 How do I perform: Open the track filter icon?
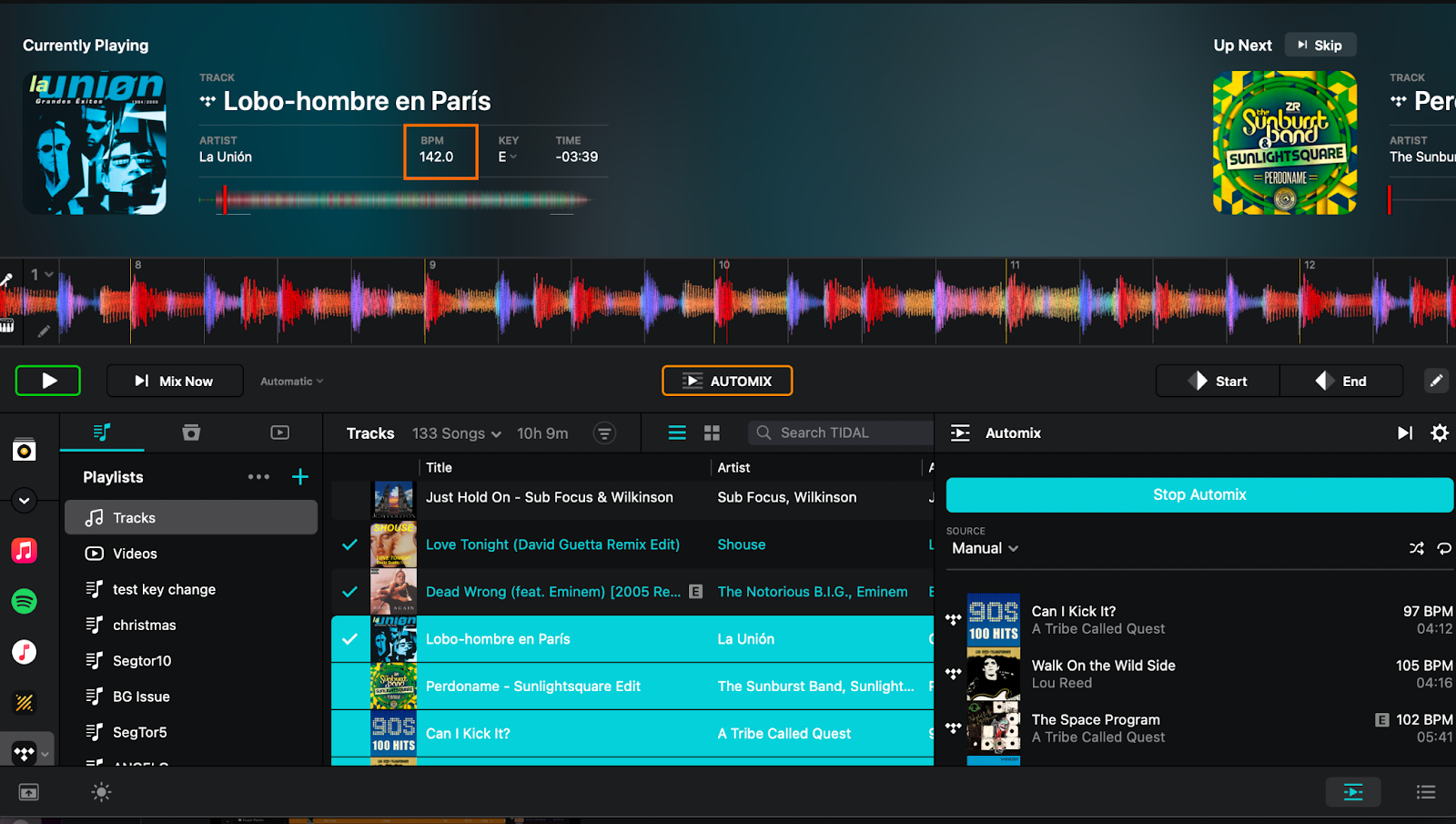coord(604,433)
